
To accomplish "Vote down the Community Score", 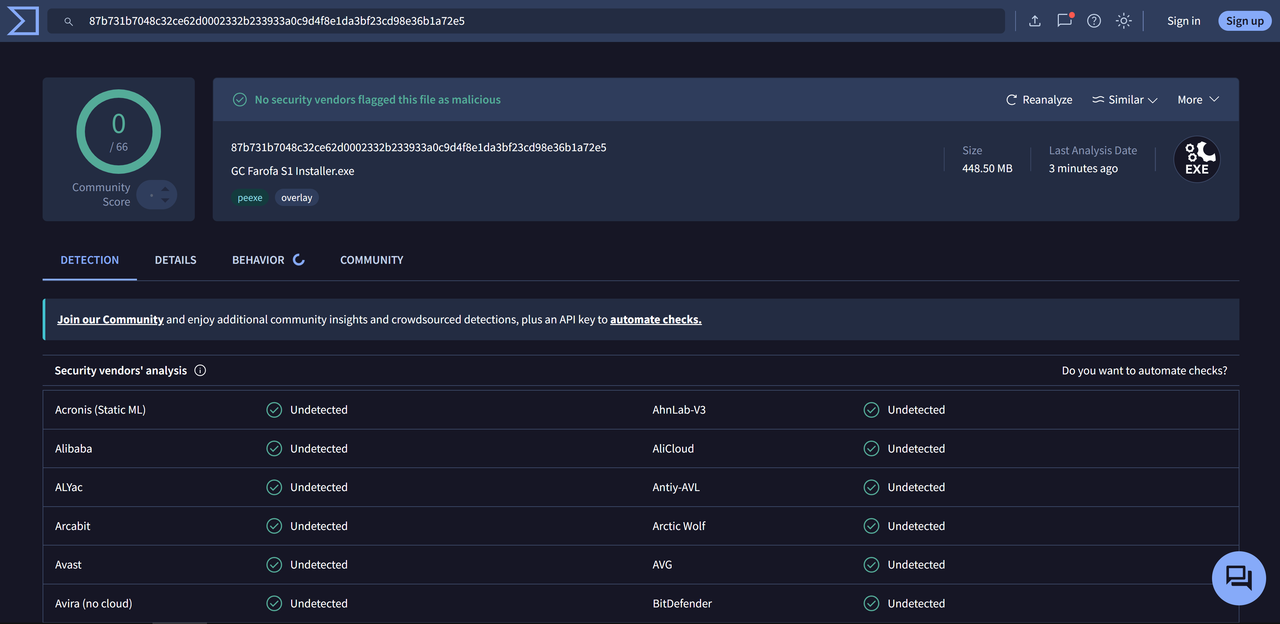I will coord(165,201).
